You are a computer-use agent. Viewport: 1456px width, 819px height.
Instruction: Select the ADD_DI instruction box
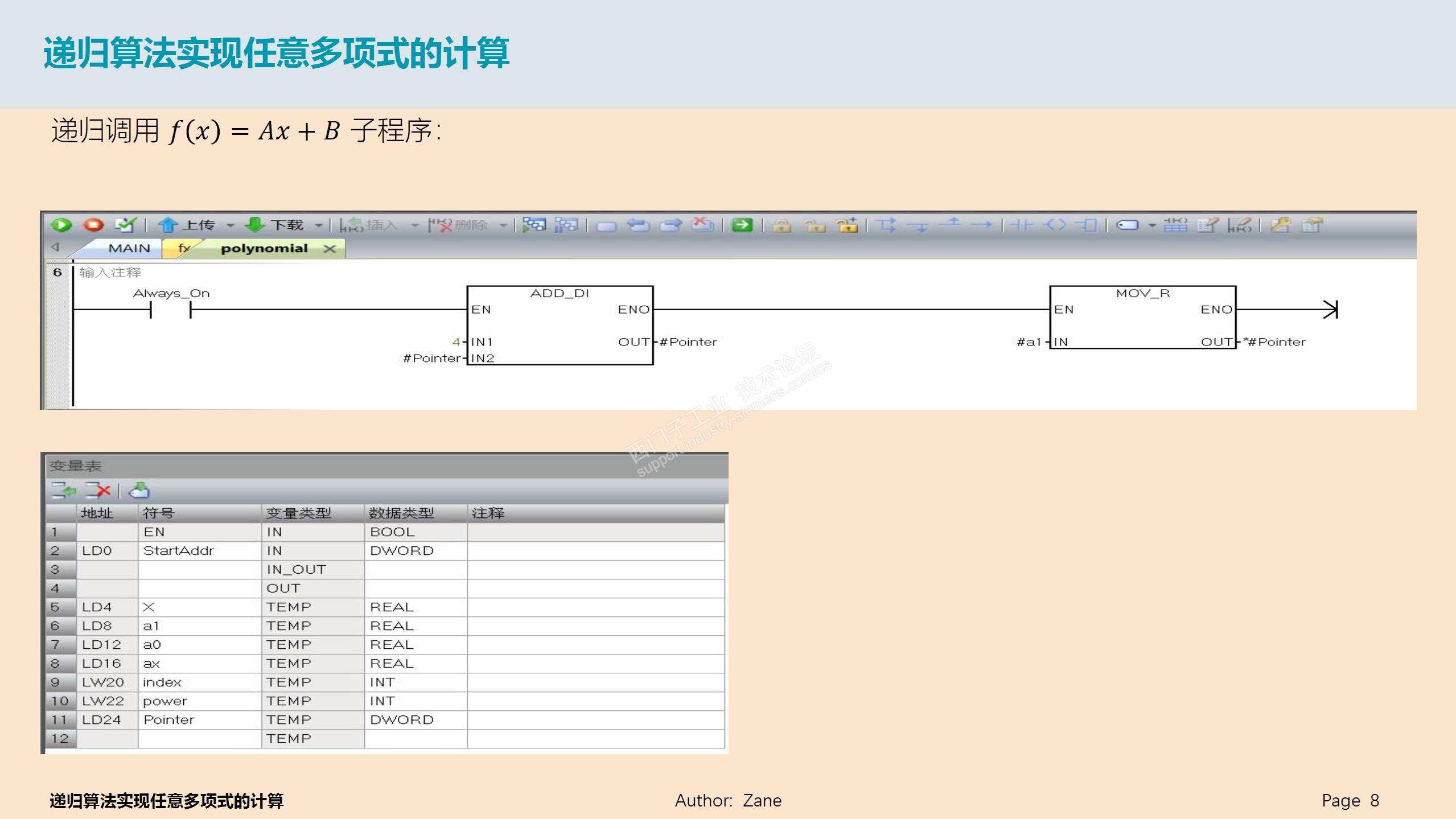(x=560, y=324)
